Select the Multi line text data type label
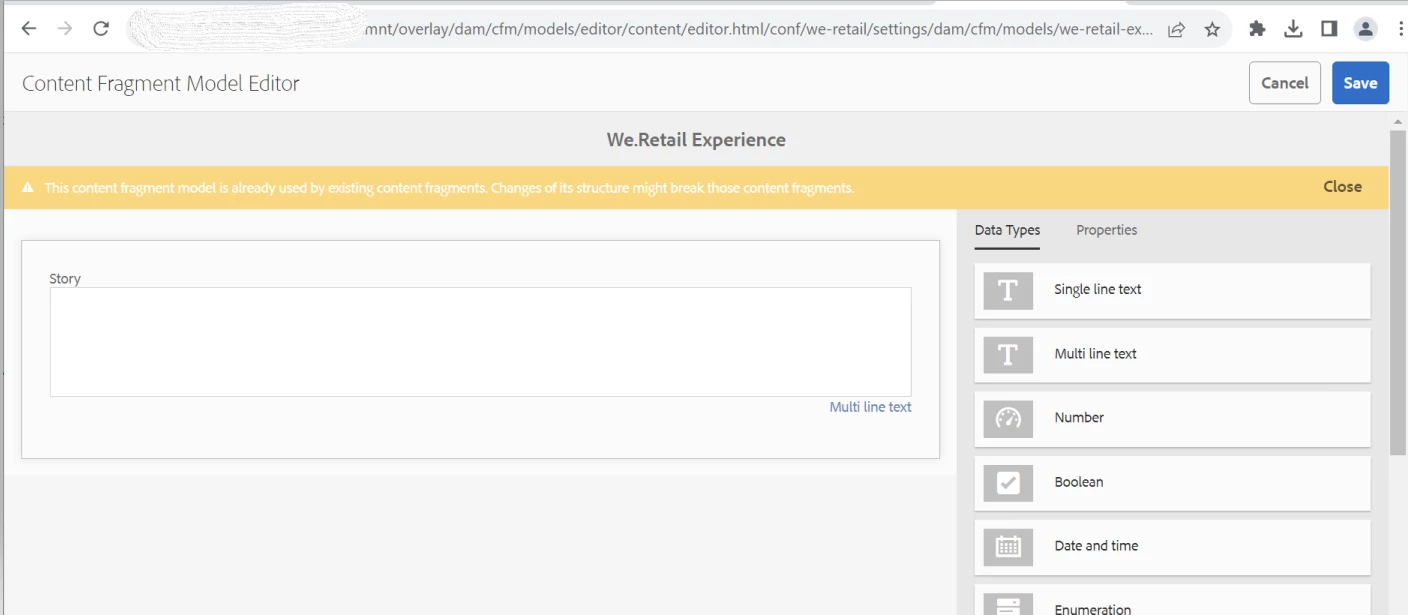The width and height of the screenshot is (1408, 615). point(1095,354)
